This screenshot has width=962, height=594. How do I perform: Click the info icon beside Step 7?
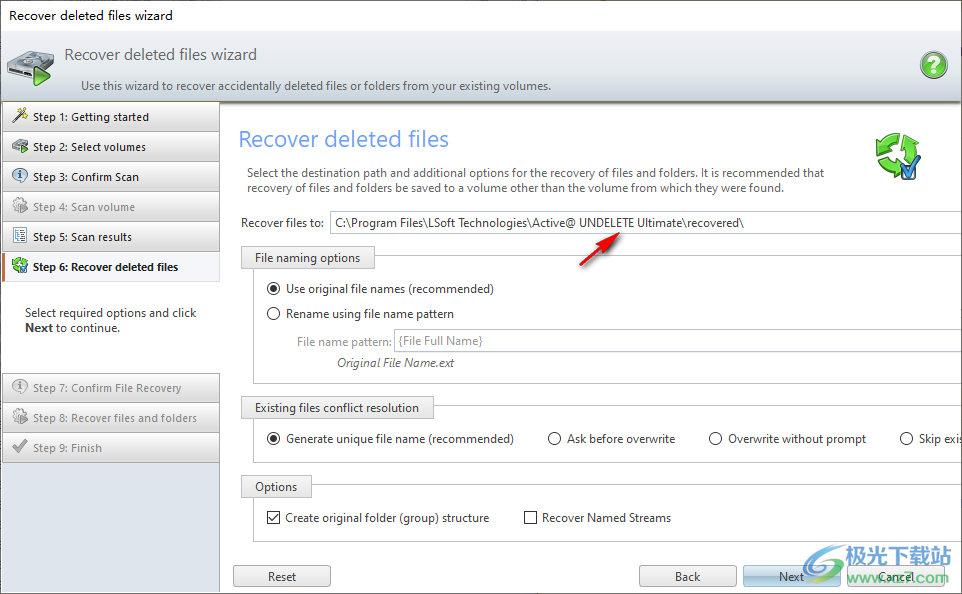pyautogui.click(x=20, y=387)
